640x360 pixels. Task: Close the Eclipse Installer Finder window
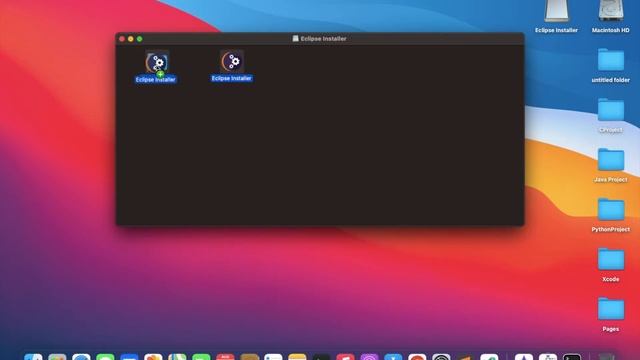point(122,39)
